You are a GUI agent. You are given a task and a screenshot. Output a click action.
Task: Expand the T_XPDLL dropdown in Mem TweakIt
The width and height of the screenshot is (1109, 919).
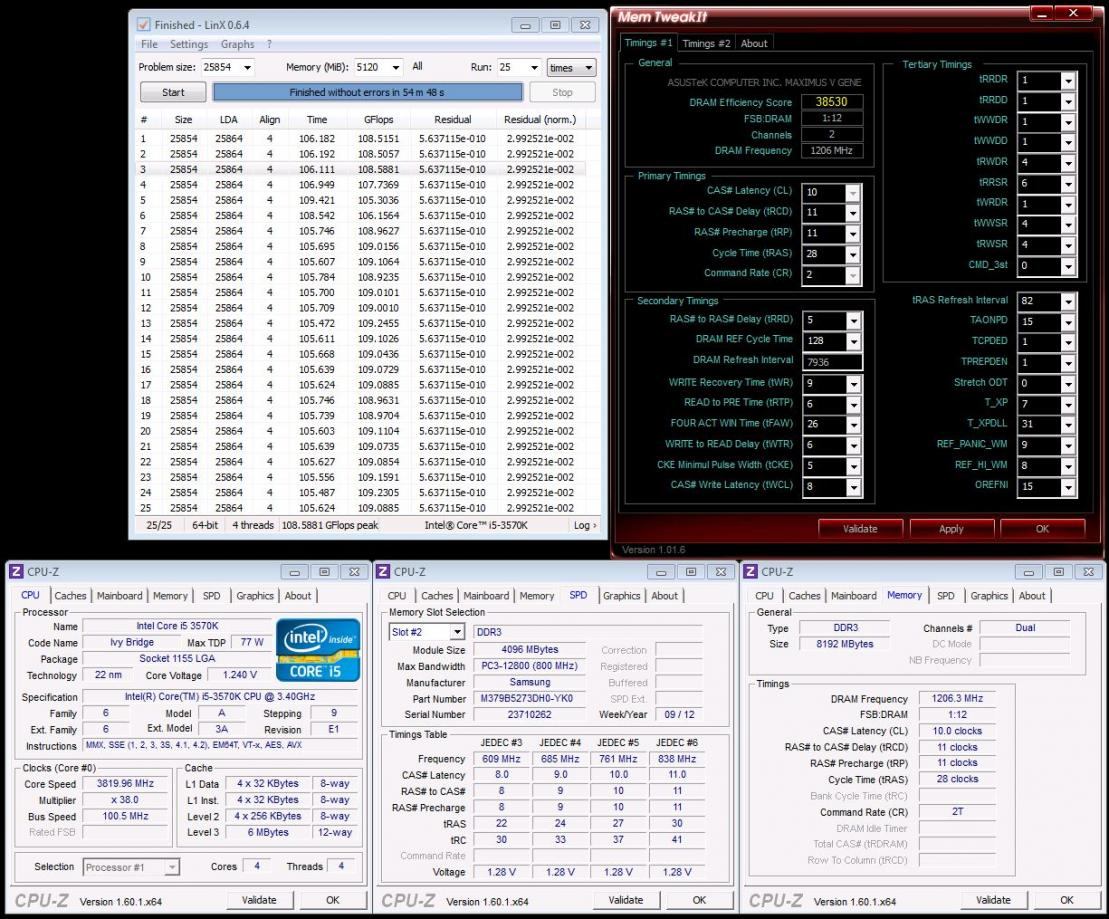[x=1068, y=425]
